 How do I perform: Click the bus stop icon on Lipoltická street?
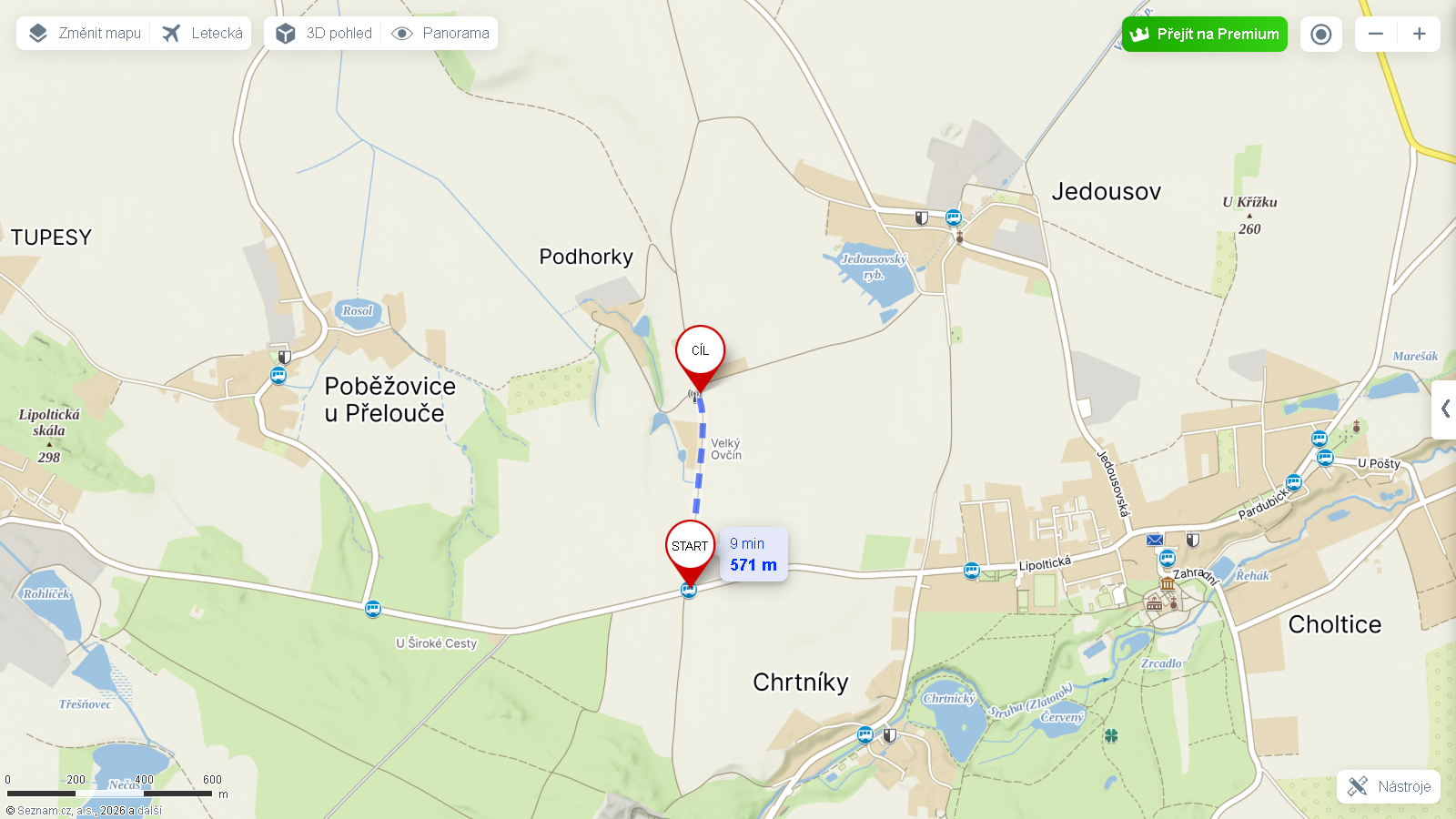(x=972, y=571)
